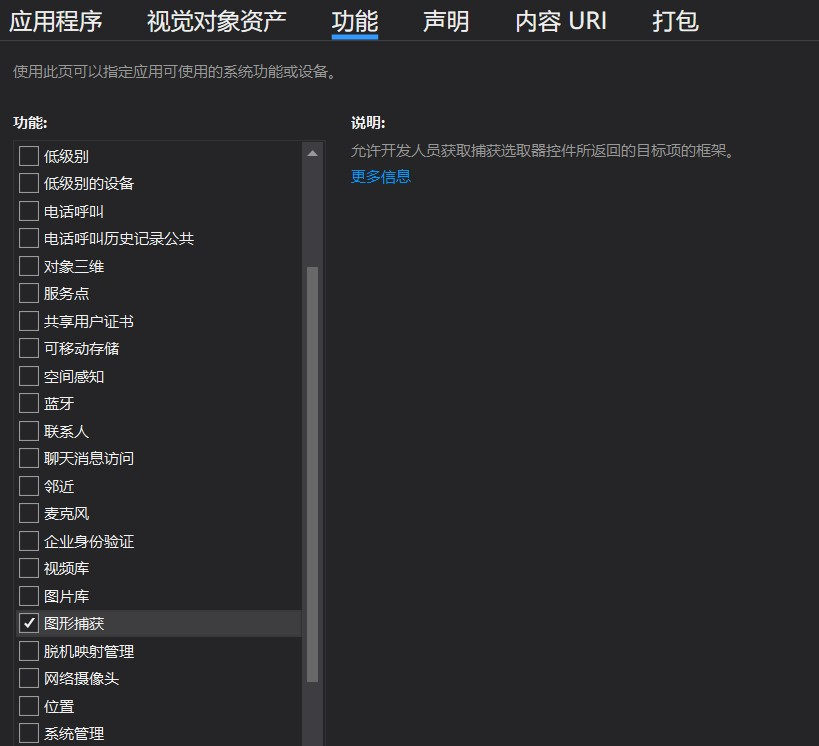Enable the 图片库 checkbox
Image resolution: width=819 pixels, height=746 pixels.
point(29,596)
